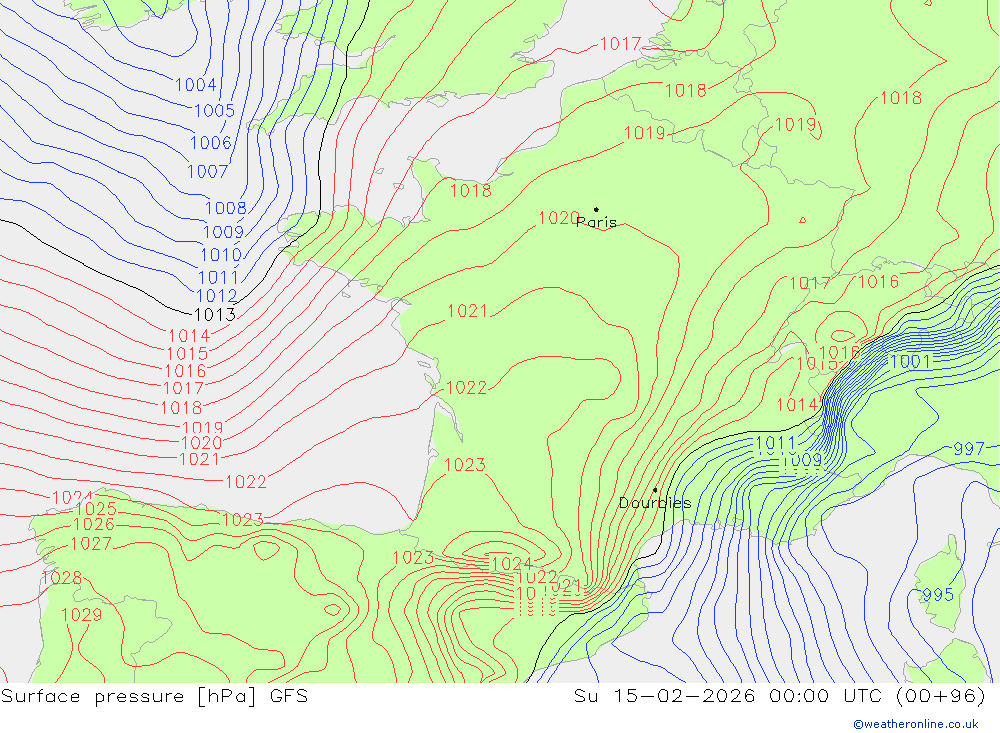
Task: Click the red 1022 label over Bay of Biscay
Action: tap(246, 482)
